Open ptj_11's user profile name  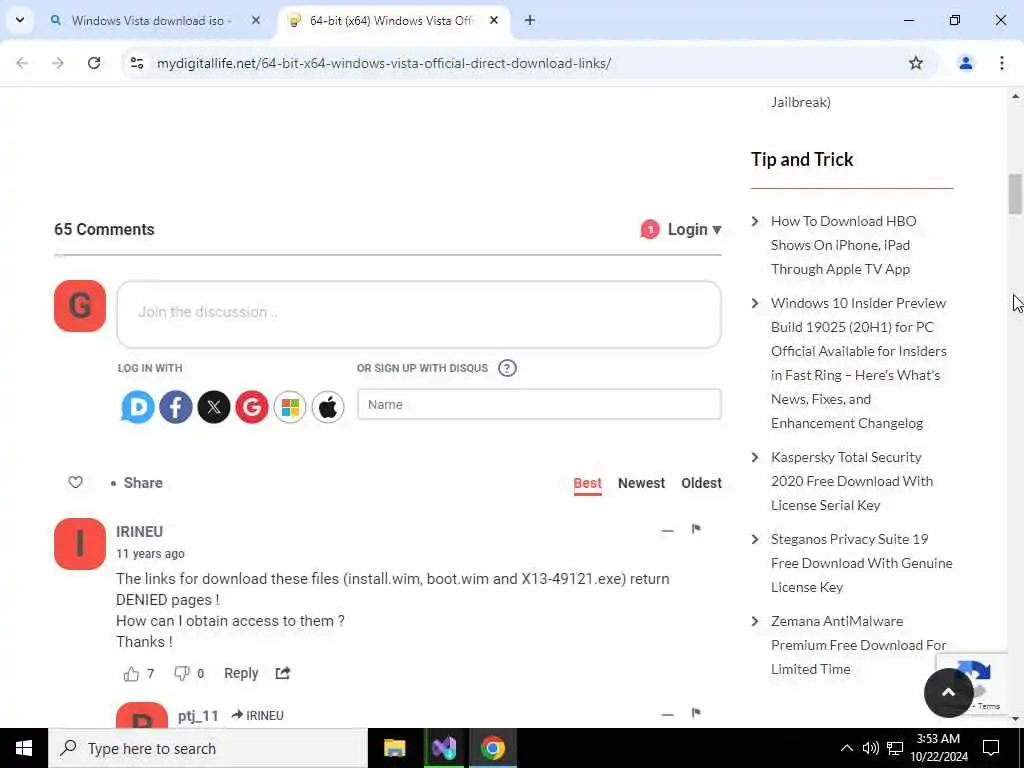click(x=199, y=716)
